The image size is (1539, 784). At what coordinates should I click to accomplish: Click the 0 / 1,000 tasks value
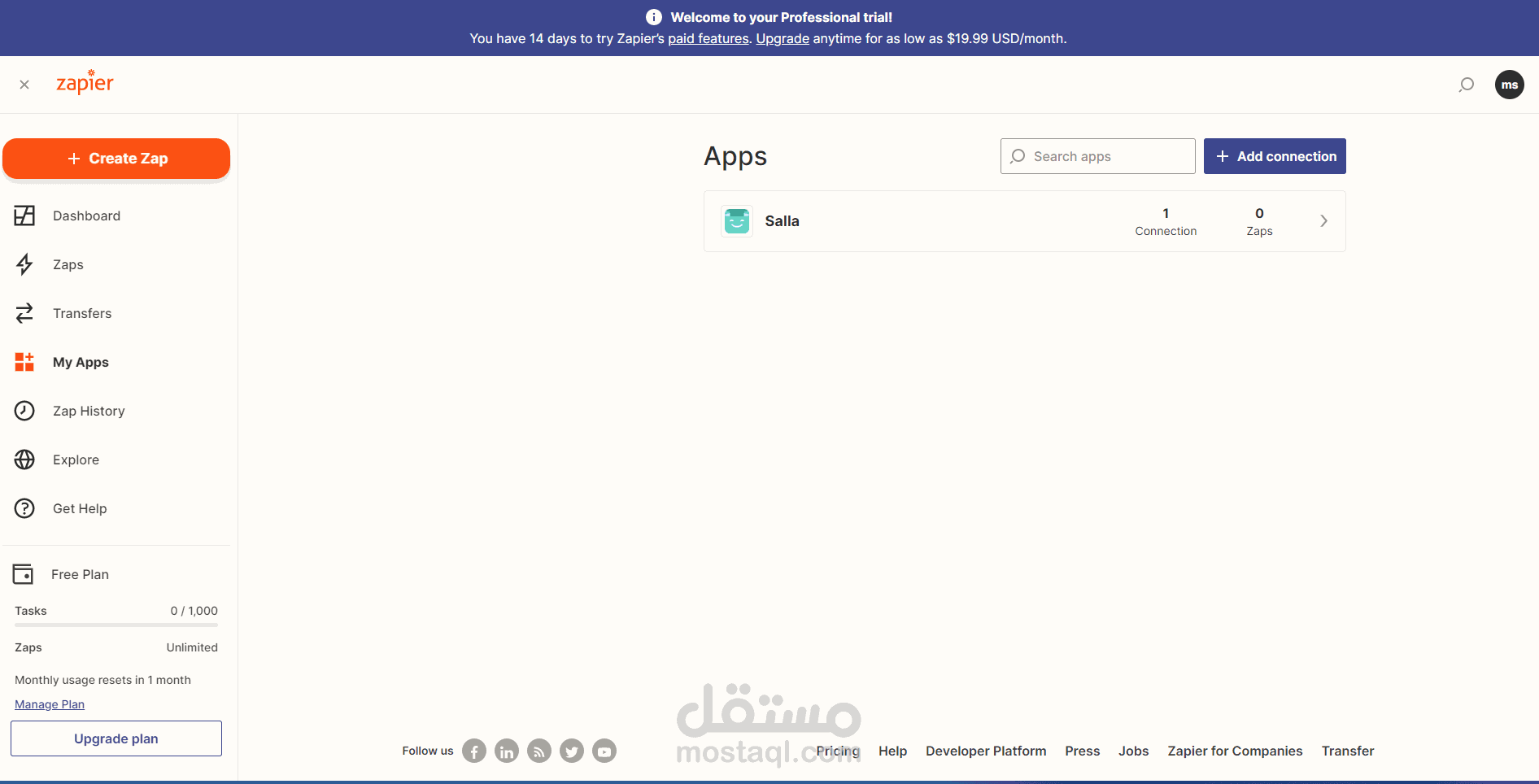click(x=194, y=611)
